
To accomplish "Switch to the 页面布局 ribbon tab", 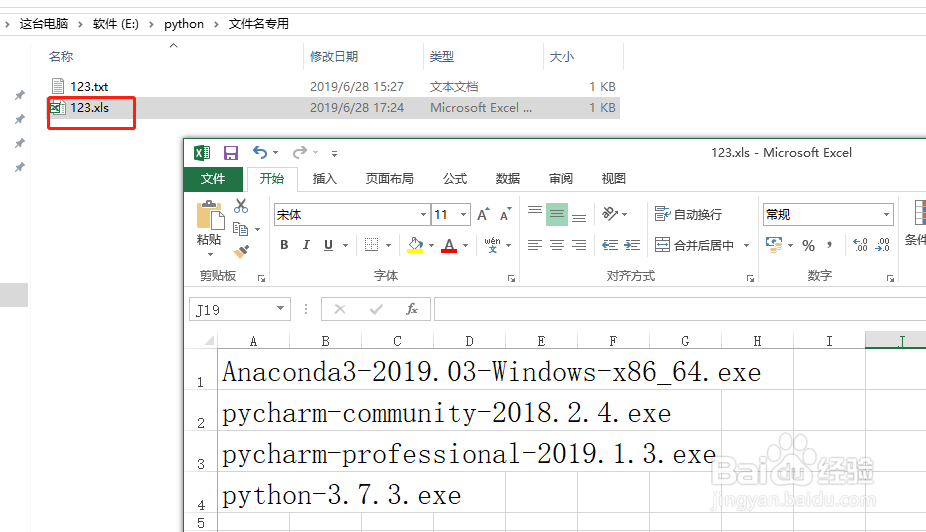I will click(389, 179).
